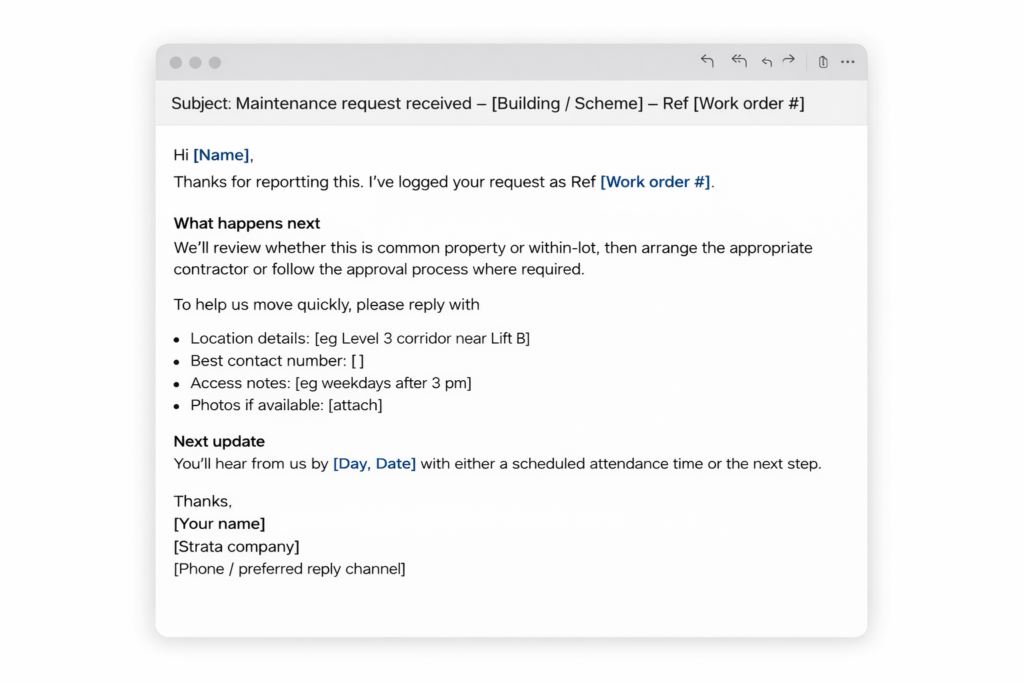The image size is (1024, 683).
Task: Click the Reply All double-arrow icon
Action: coord(739,61)
